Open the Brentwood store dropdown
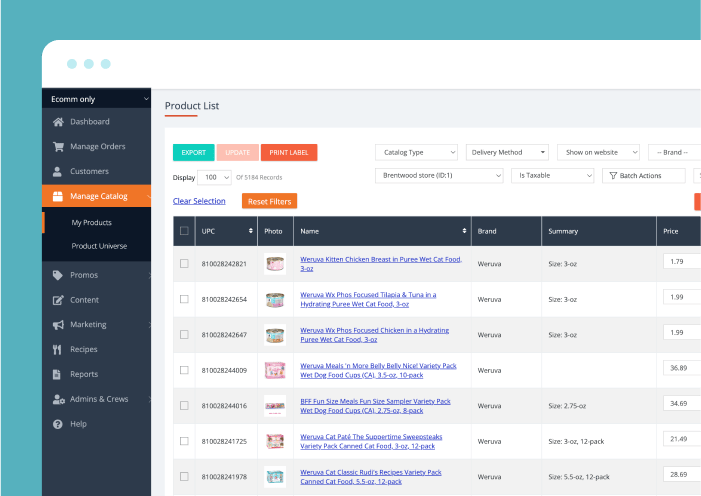Viewport: 701px width, 496px height. (x=439, y=176)
